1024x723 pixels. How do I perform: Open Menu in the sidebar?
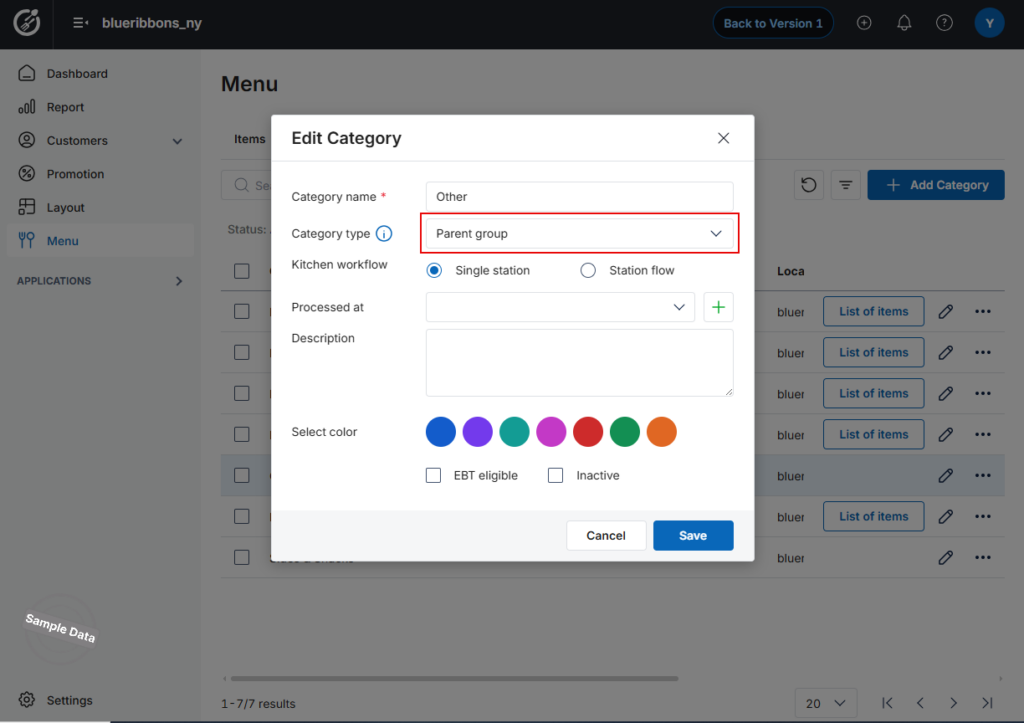pyautogui.click(x=101, y=240)
